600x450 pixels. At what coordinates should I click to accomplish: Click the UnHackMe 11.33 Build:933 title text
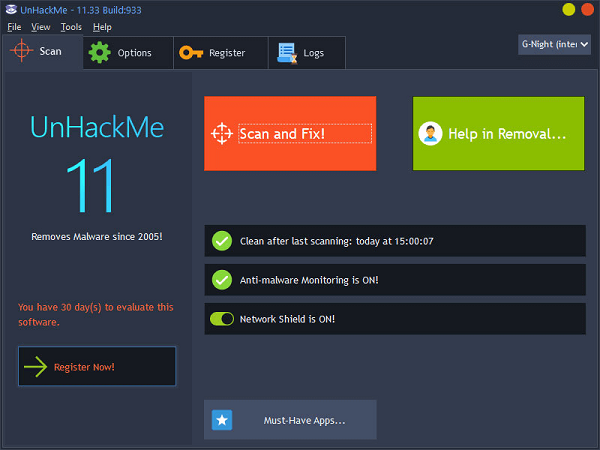pyautogui.click(x=81, y=10)
